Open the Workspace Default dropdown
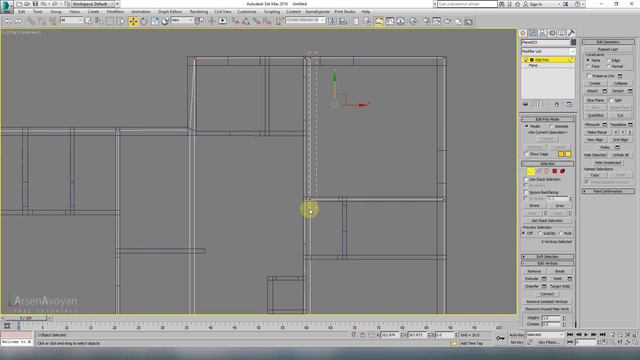 point(93,4)
